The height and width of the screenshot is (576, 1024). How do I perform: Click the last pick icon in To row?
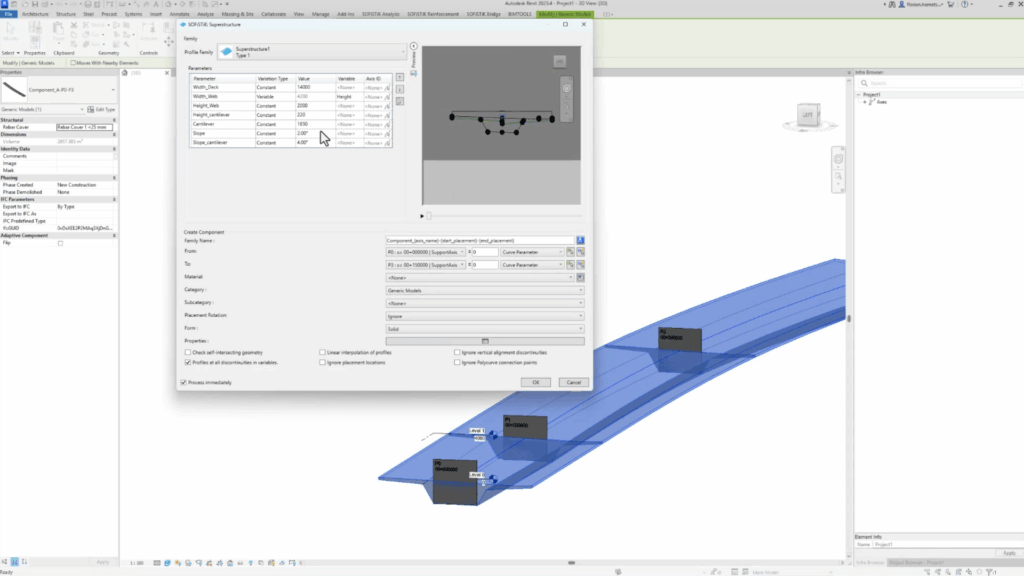click(580, 265)
